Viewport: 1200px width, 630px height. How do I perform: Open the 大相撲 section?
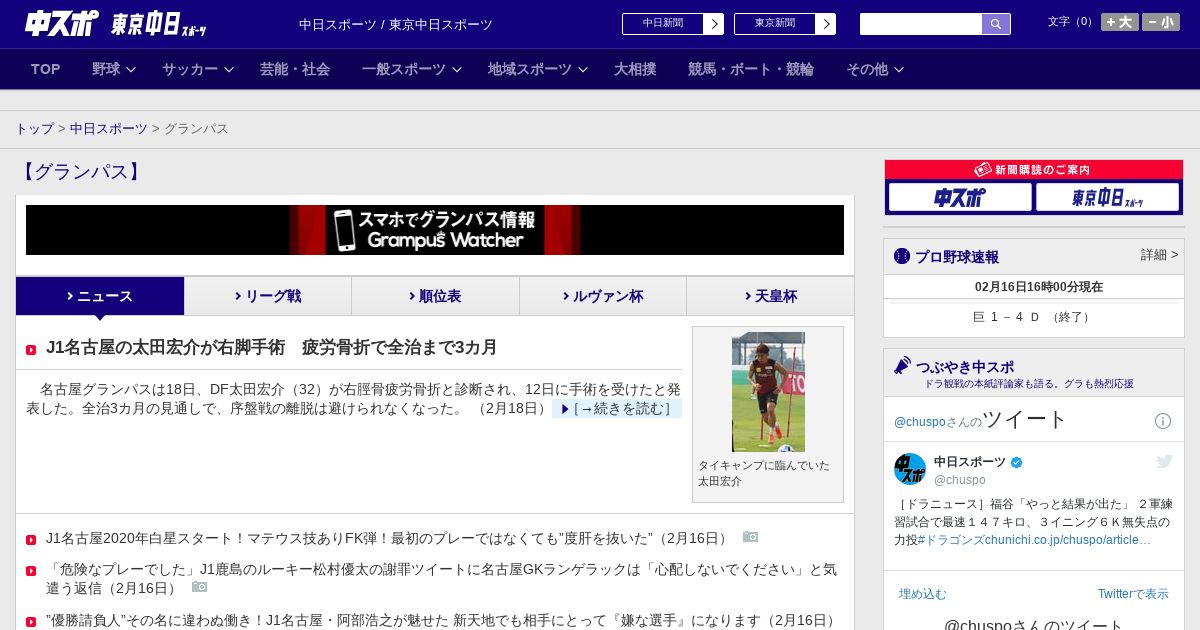(x=635, y=69)
